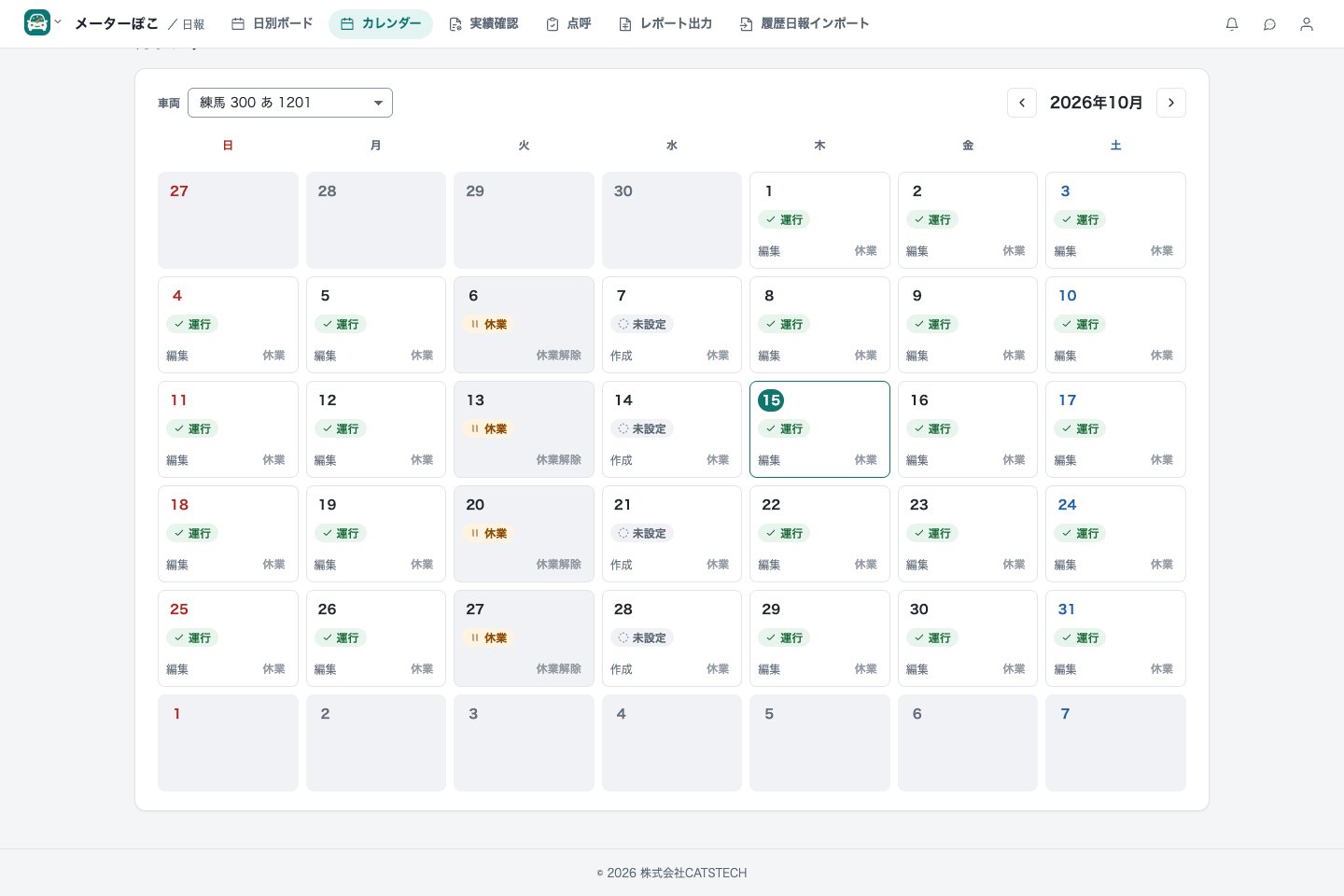Open the chat message icon
The image size is (1344, 896).
coord(1269,24)
